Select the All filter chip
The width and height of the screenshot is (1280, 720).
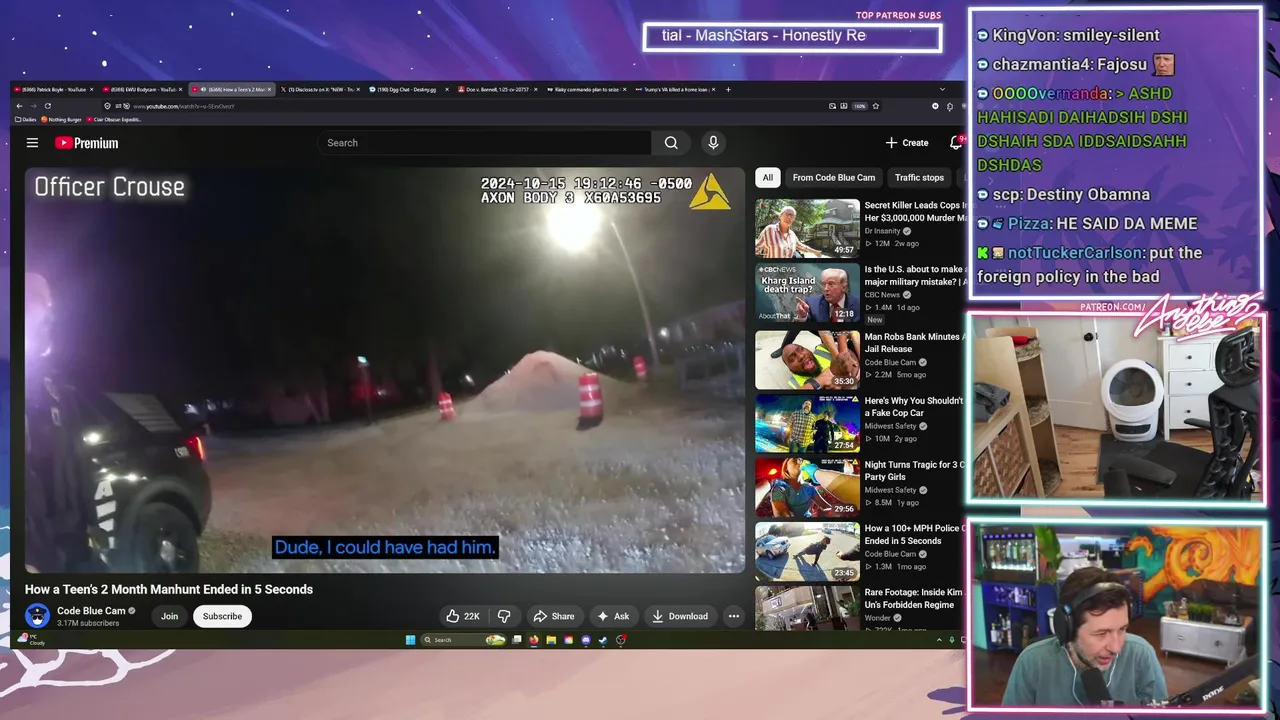[x=767, y=177]
